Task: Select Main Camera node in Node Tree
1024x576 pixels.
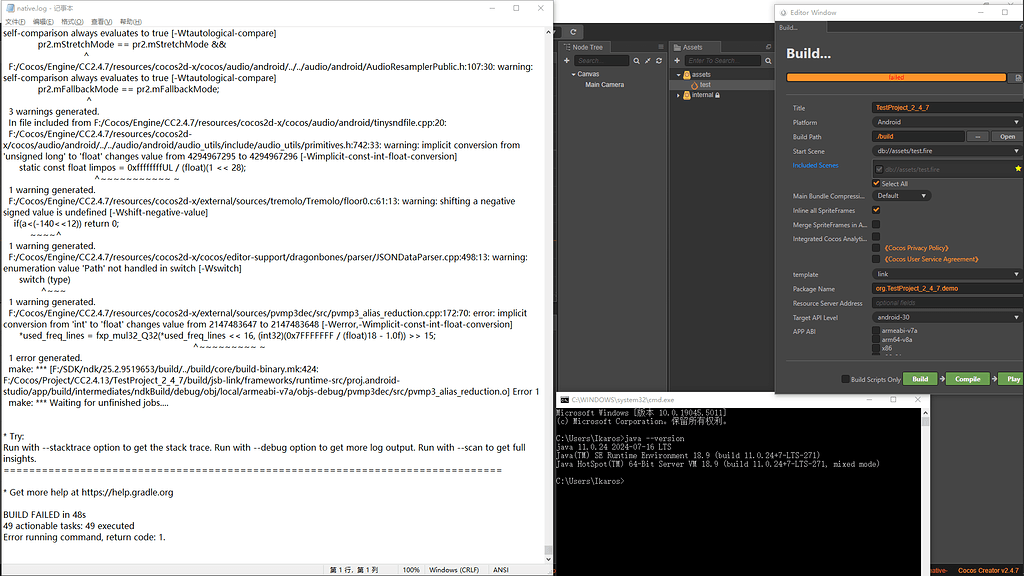Action: pyautogui.click(x=604, y=85)
